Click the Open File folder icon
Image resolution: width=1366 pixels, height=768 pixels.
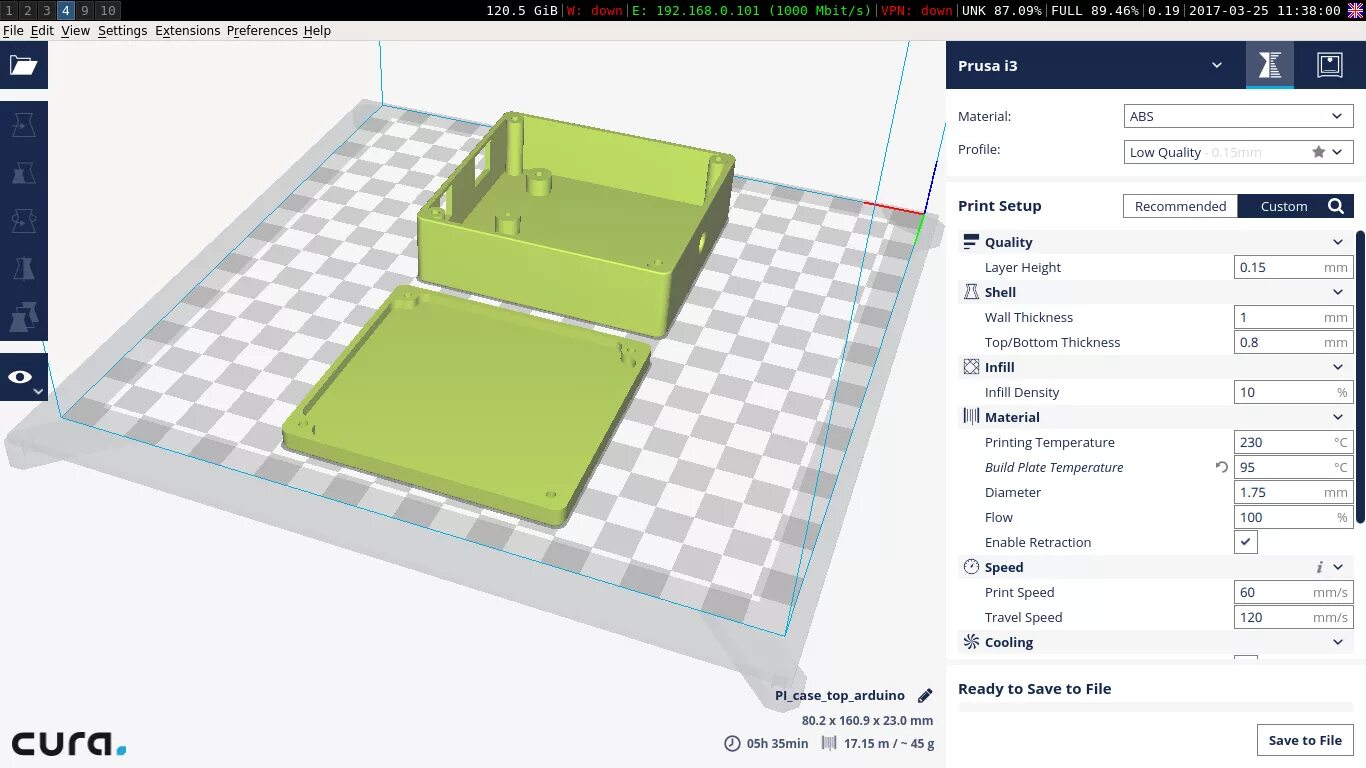[x=23, y=66]
